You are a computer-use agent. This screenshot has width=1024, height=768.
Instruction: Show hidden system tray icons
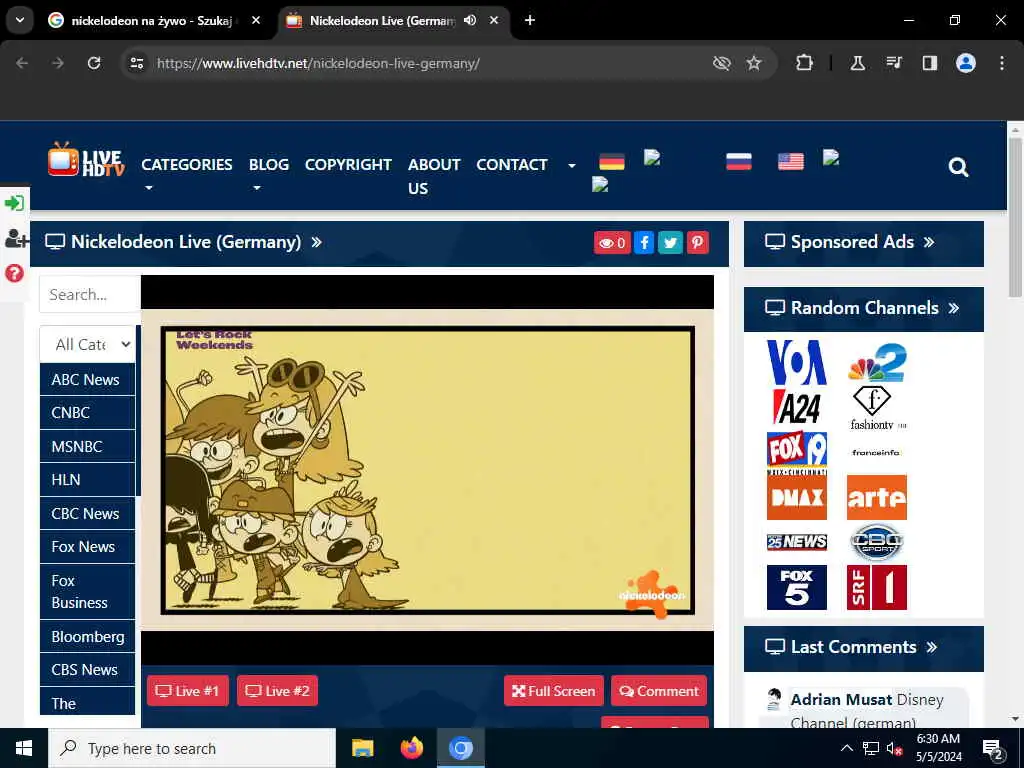(x=846, y=748)
